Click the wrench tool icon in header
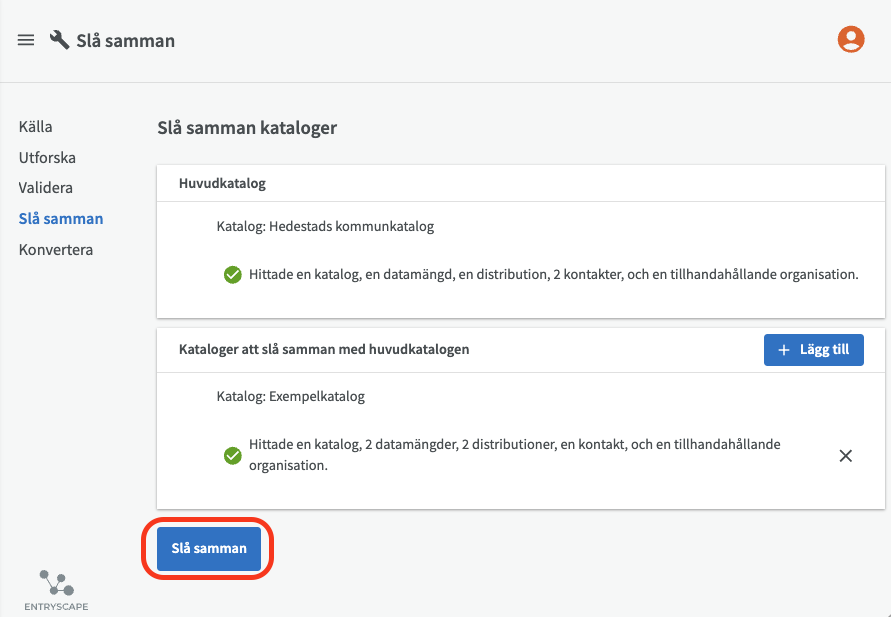 (x=60, y=40)
